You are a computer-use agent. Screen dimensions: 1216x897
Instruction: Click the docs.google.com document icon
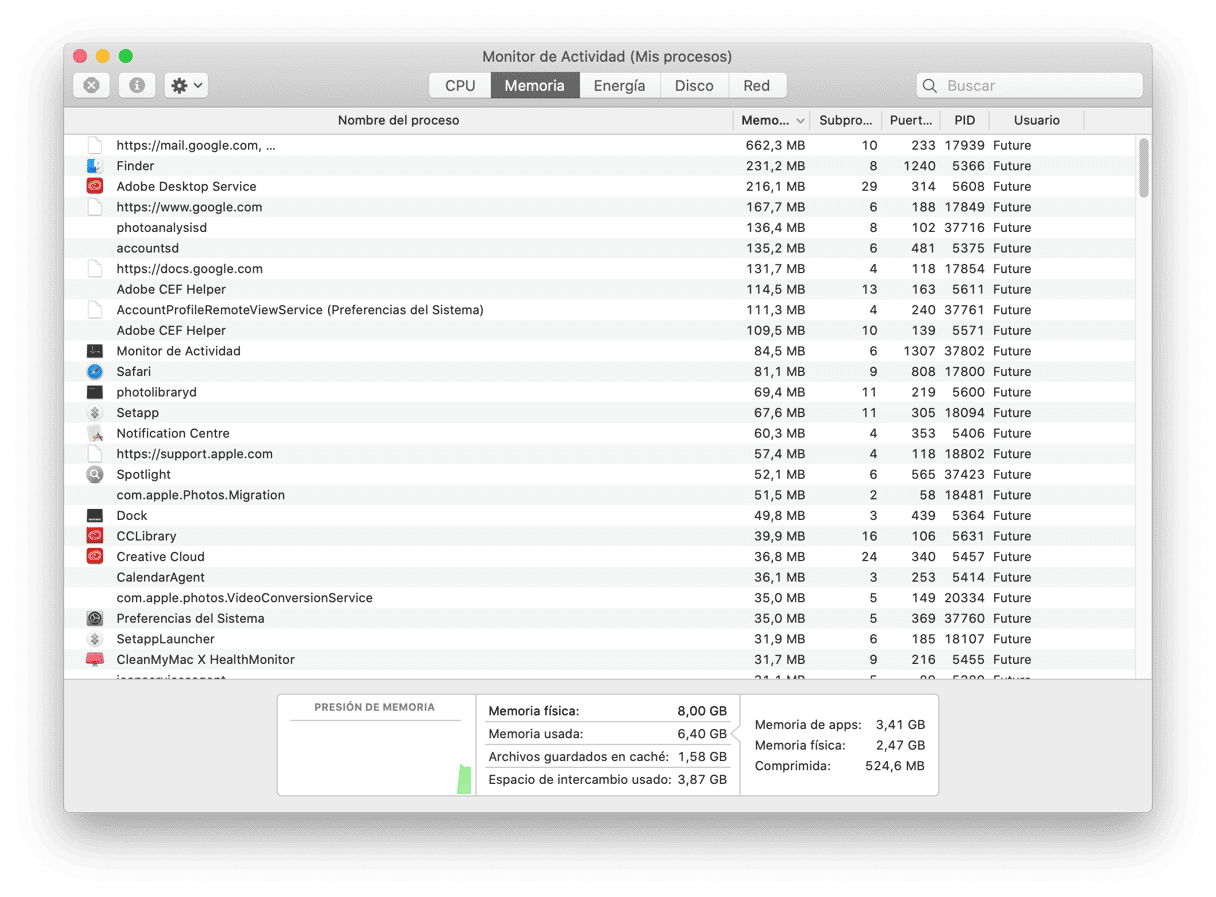(x=95, y=269)
